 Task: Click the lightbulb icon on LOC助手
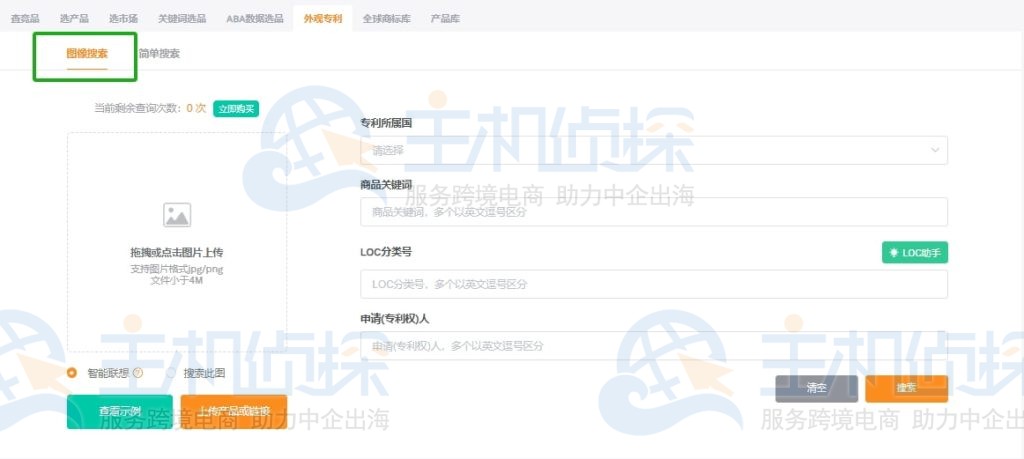tap(893, 253)
